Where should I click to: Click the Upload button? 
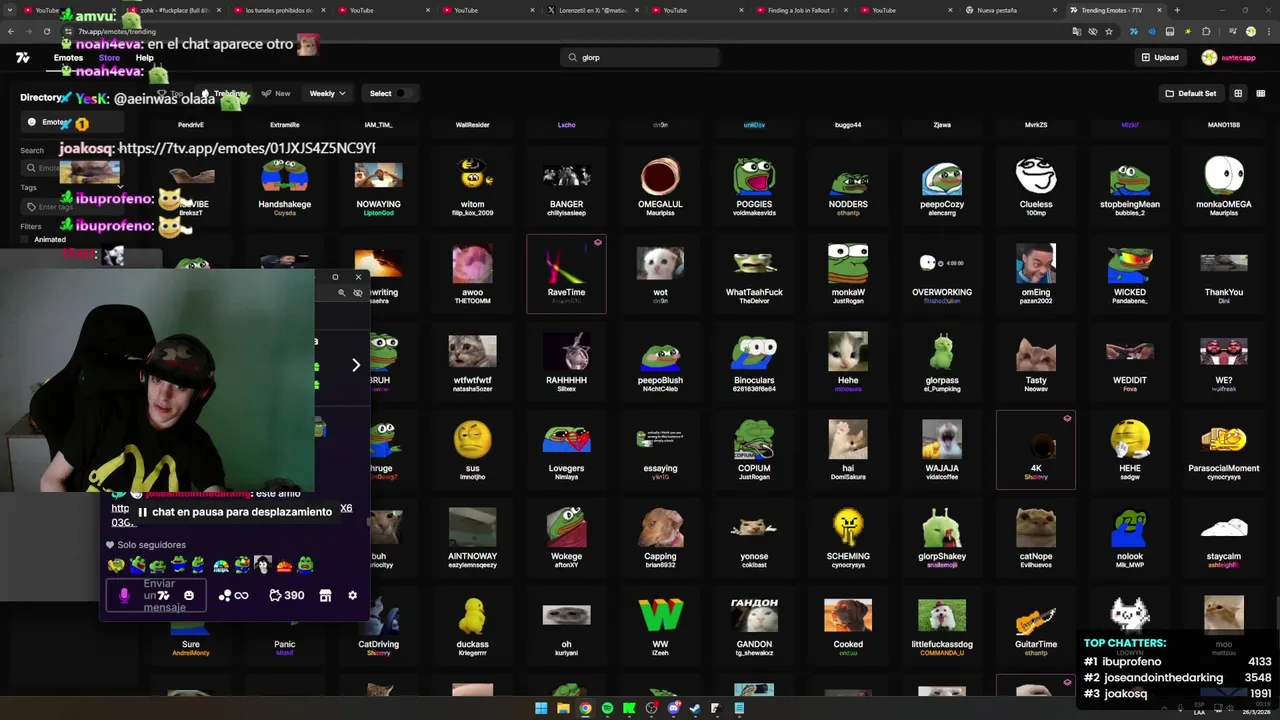(x=1160, y=58)
